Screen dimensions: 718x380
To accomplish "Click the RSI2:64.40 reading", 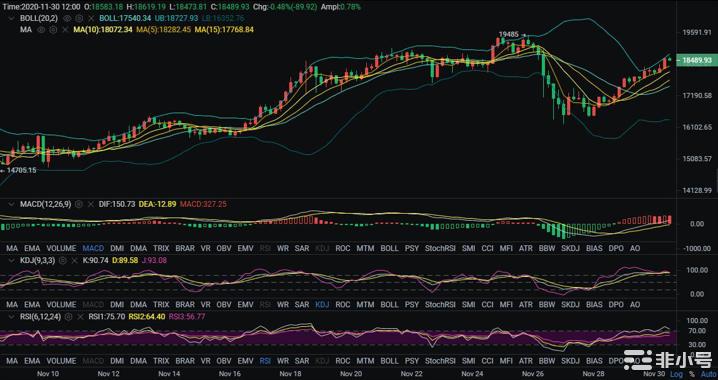I will pos(147,316).
